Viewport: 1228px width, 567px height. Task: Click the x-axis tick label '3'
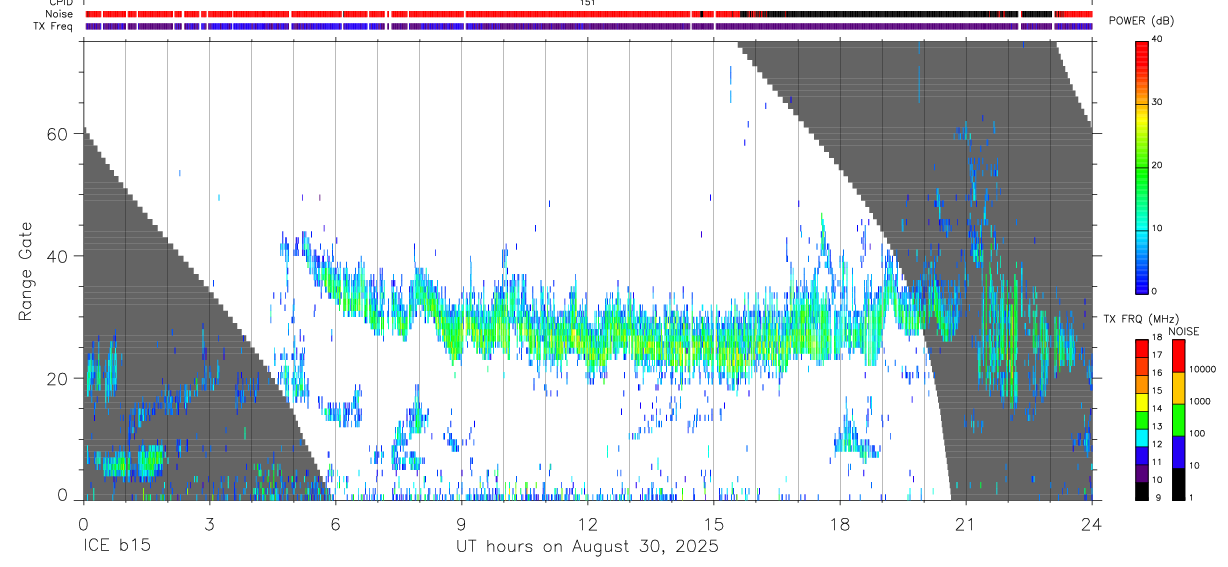209,523
